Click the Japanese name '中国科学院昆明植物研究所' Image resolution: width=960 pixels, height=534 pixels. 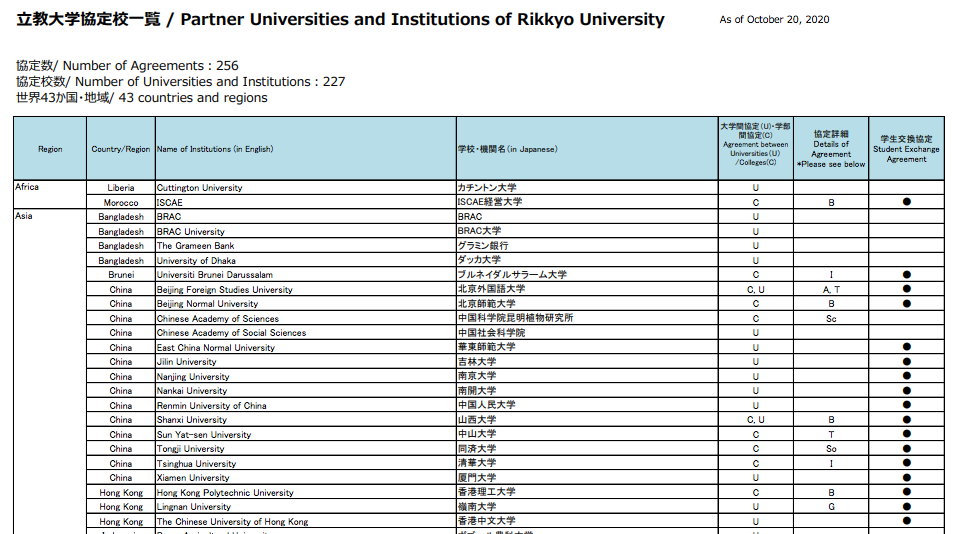pyautogui.click(x=516, y=318)
